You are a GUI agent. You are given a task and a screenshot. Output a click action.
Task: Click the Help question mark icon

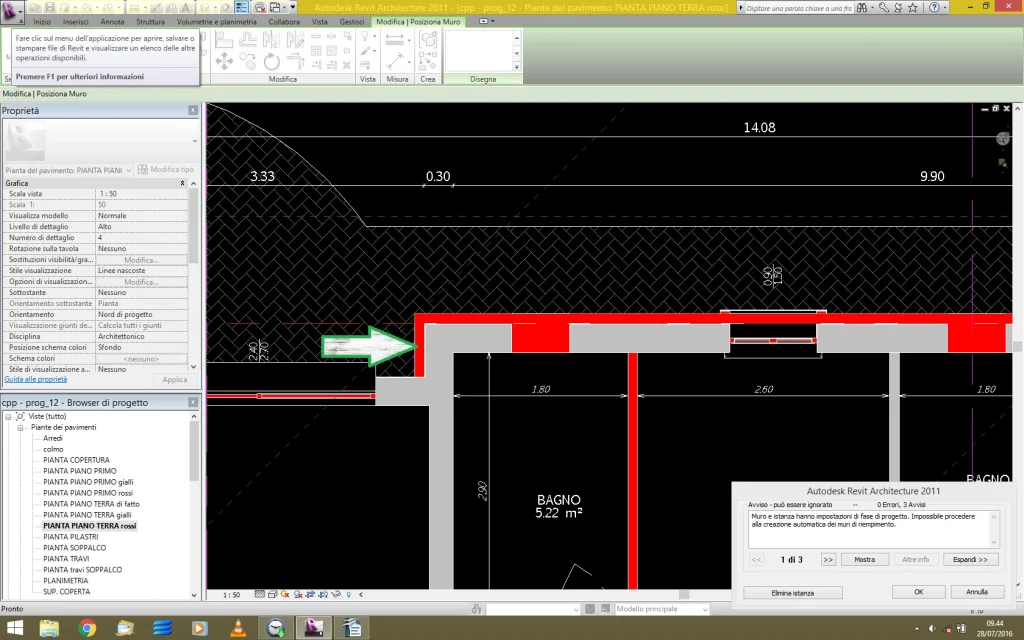coord(935,8)
